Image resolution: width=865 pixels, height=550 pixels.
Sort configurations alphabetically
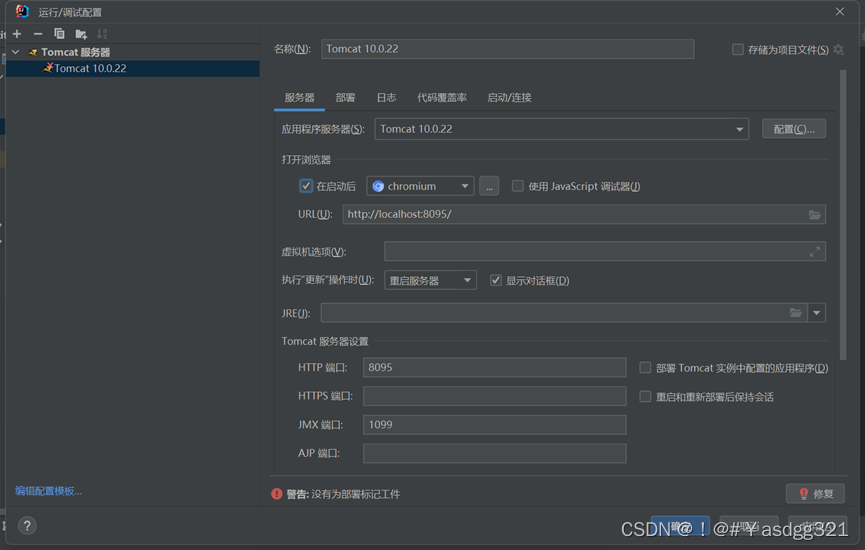click(102, 34)
